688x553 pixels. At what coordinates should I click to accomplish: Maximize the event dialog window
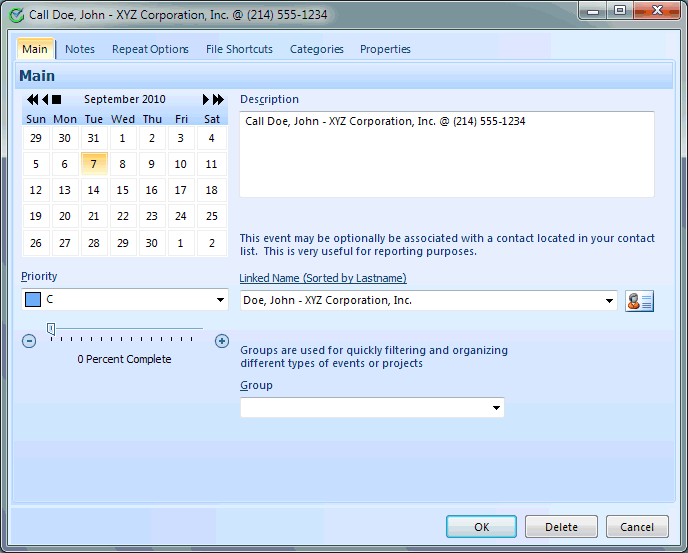tap(620, 11)
